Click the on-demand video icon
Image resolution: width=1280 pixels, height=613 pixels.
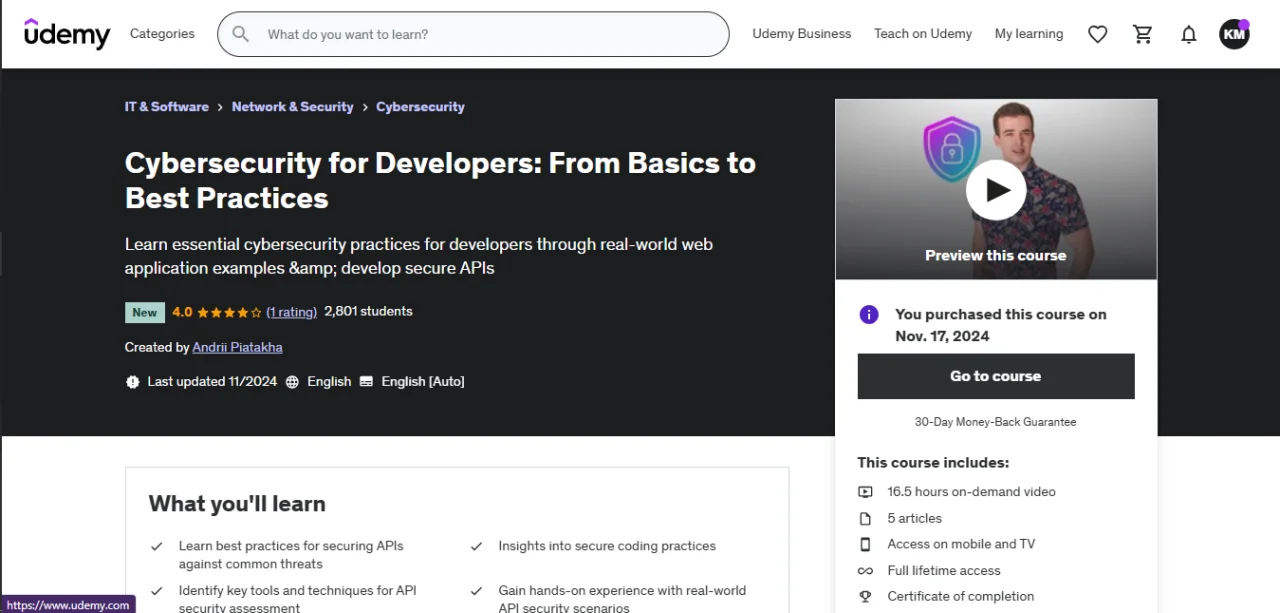tap(865, 492)
